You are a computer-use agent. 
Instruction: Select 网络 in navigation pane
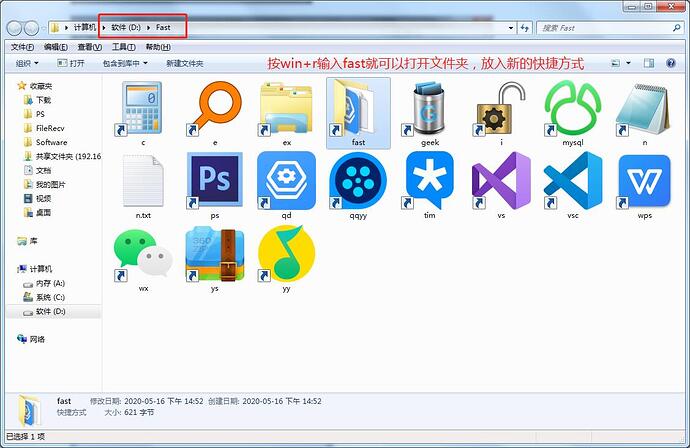click(31, 339)
